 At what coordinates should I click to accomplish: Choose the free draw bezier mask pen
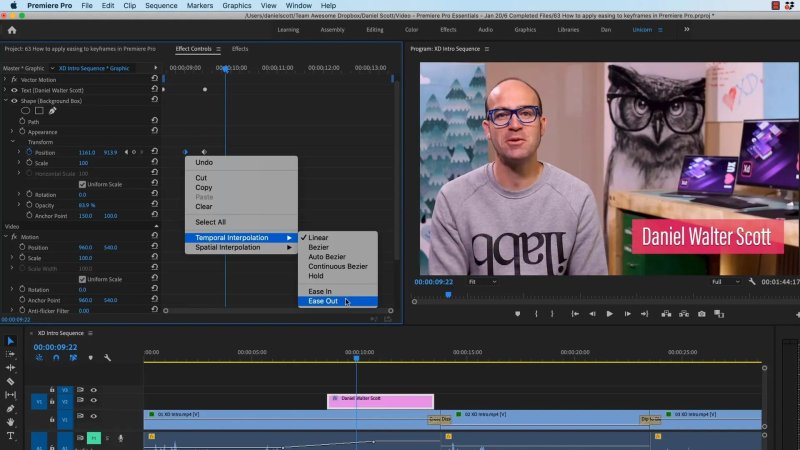[x=52, y=111]
